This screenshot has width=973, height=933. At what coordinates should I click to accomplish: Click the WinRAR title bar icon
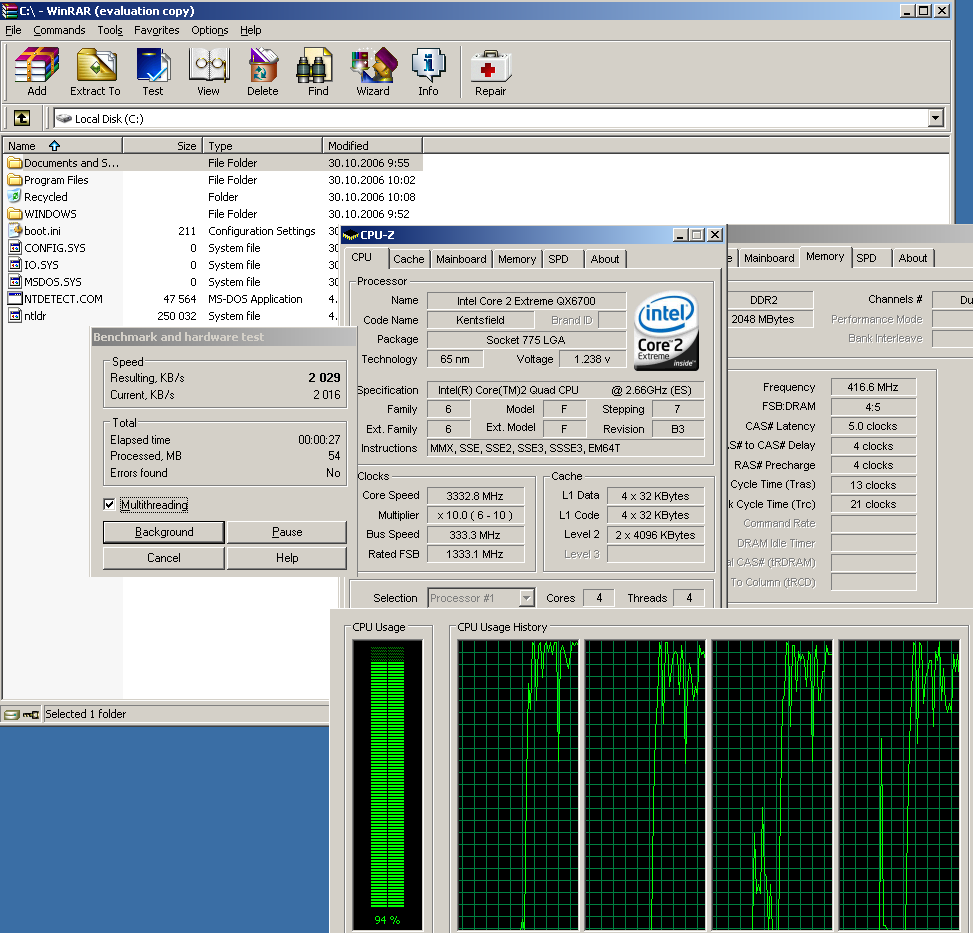(x=9, y=11)
